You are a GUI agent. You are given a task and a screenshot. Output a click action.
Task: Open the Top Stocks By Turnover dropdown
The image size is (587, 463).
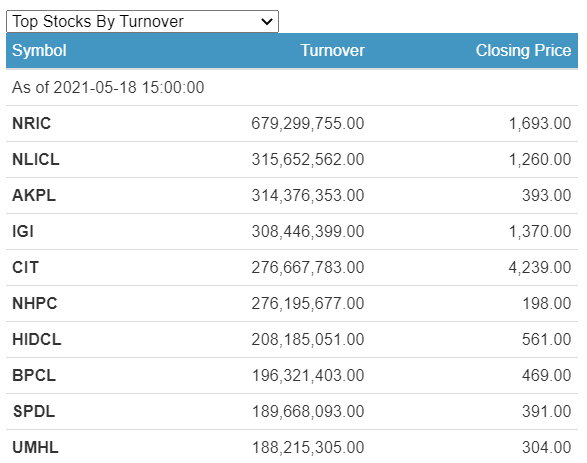tap(142, 21)
